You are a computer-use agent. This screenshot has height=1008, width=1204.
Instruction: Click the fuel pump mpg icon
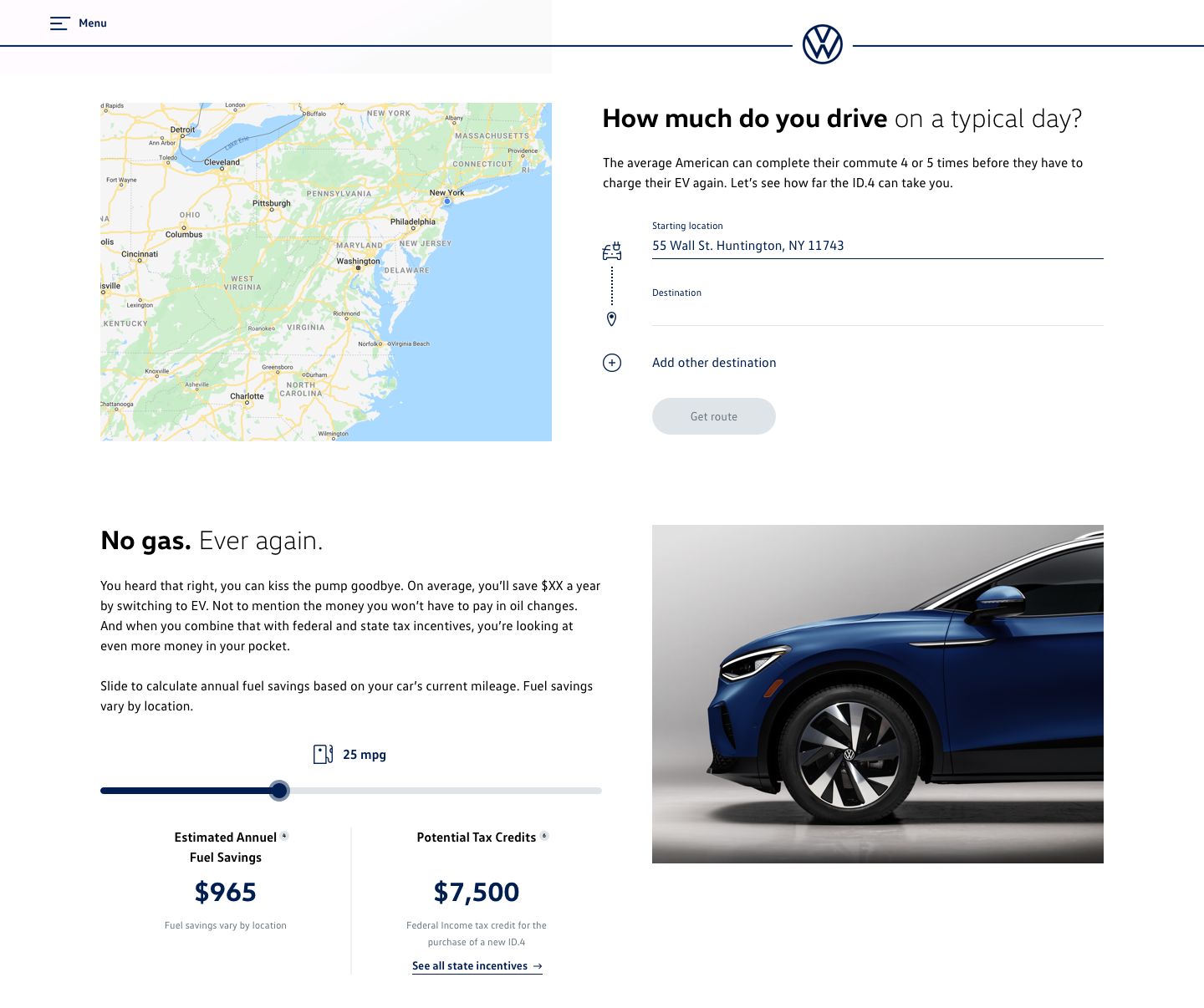(x=324, y=754)
